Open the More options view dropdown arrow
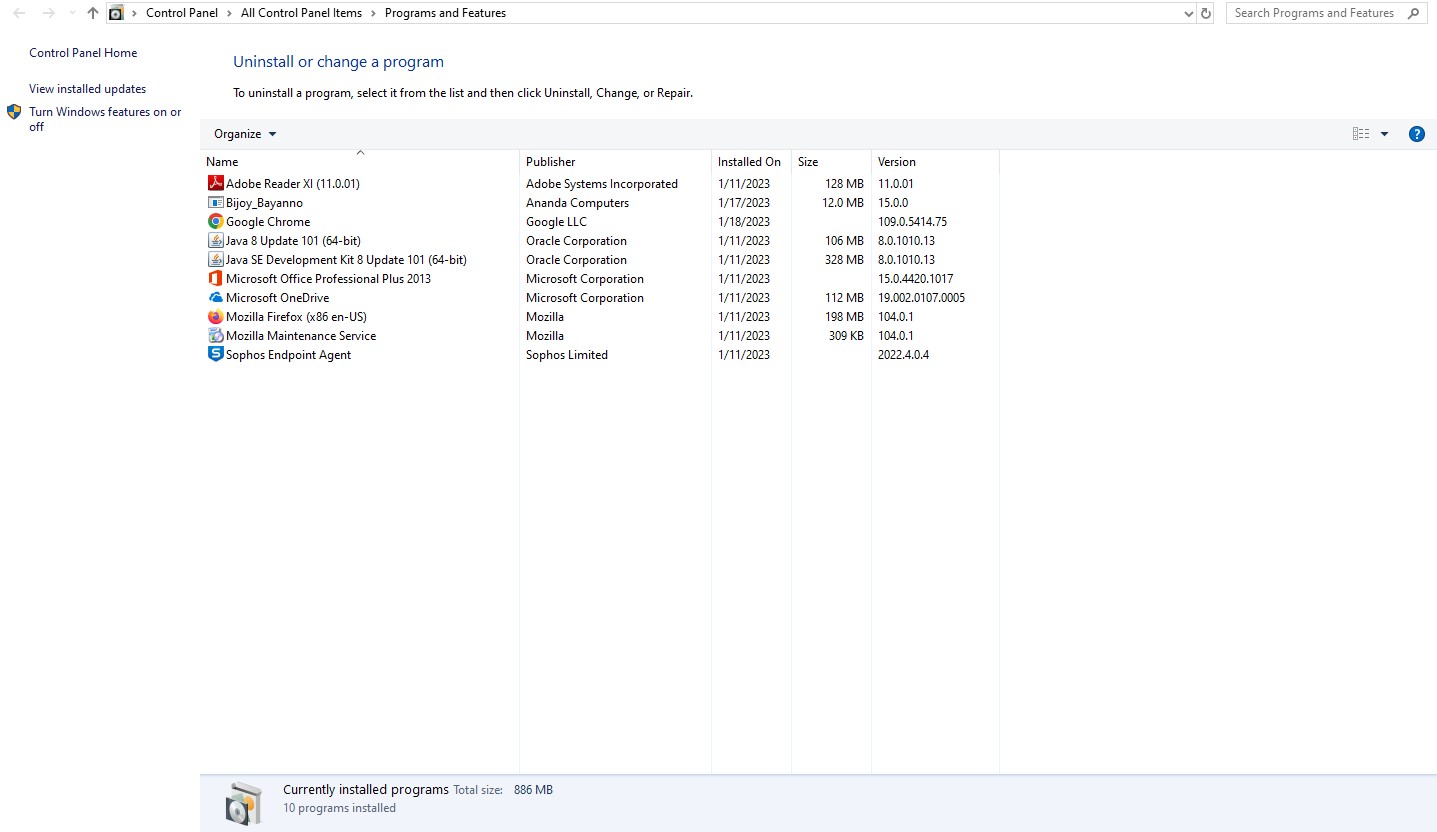 pyautogui.click(x=1384, y=134)
